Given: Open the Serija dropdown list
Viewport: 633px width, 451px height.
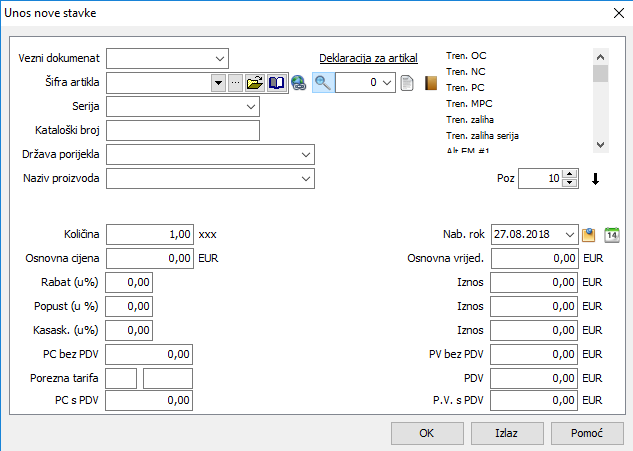Looking at the screenshot, I should coord(249,106).
